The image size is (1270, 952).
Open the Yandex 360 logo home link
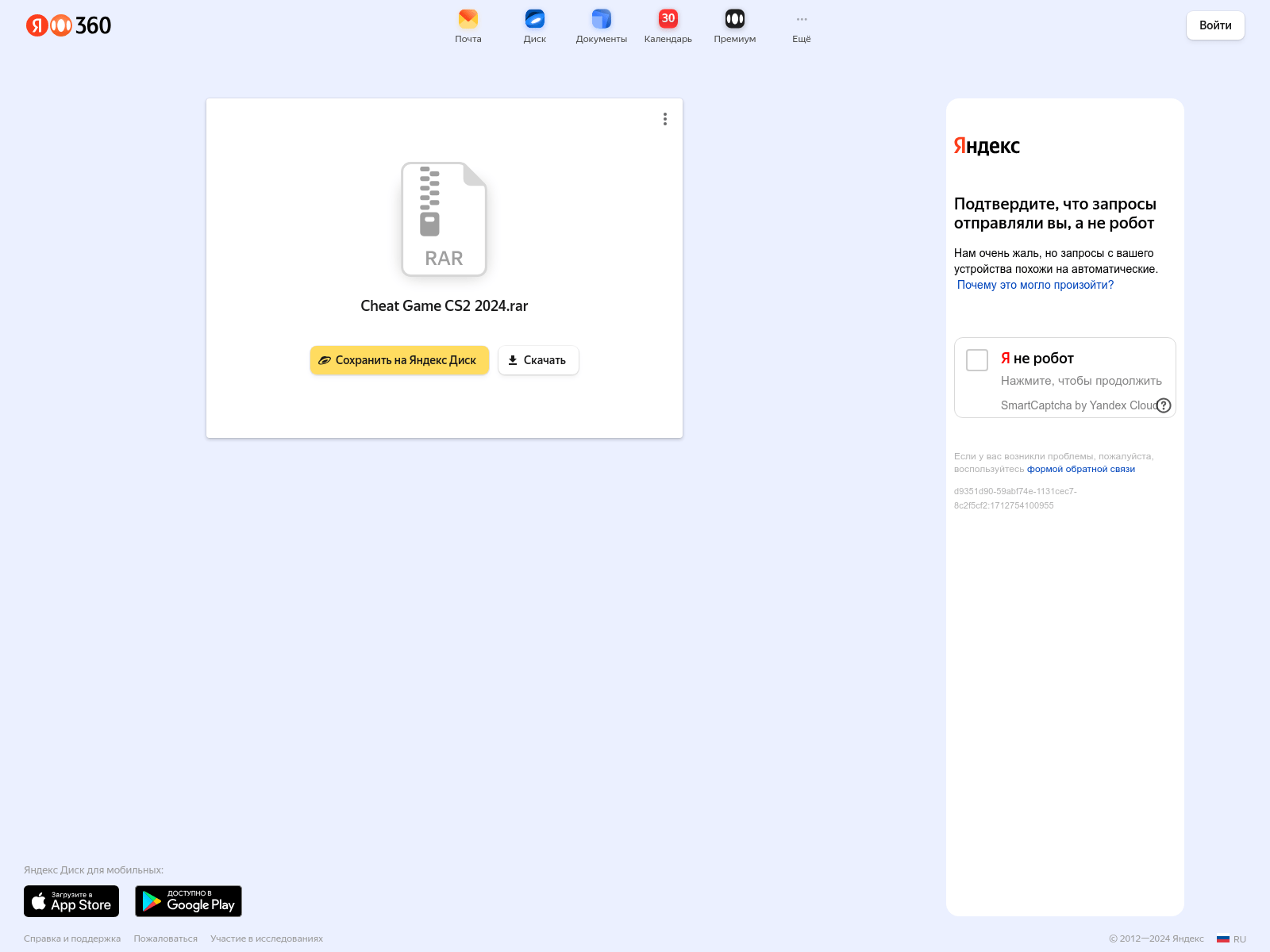(x=68, y=25)
